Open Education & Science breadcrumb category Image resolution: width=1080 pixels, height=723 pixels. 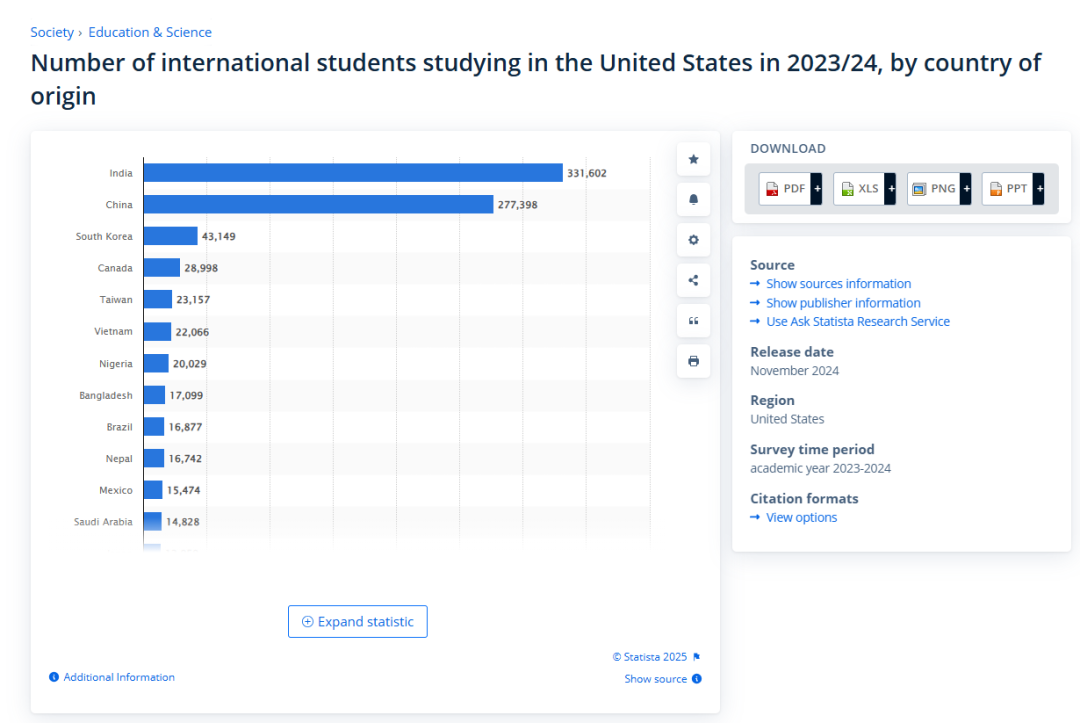click(150, 32)
